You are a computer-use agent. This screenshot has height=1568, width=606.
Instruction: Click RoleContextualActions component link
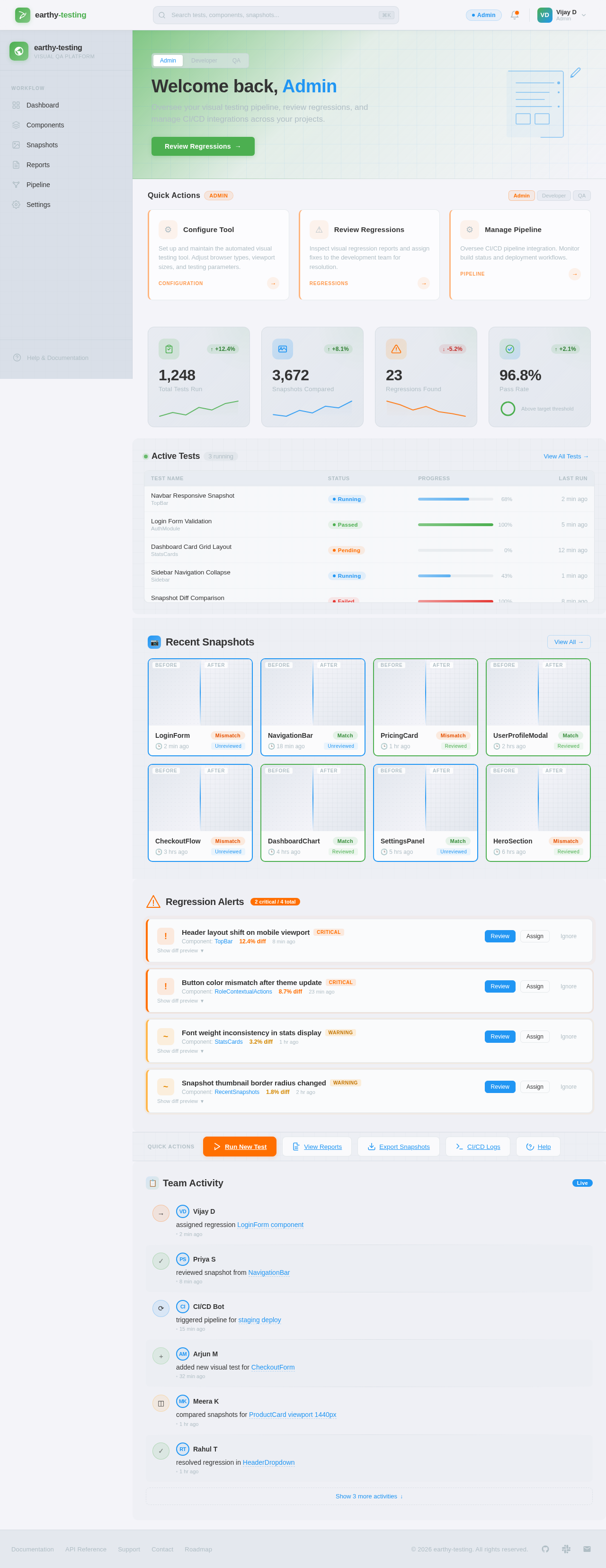point(243,992)
